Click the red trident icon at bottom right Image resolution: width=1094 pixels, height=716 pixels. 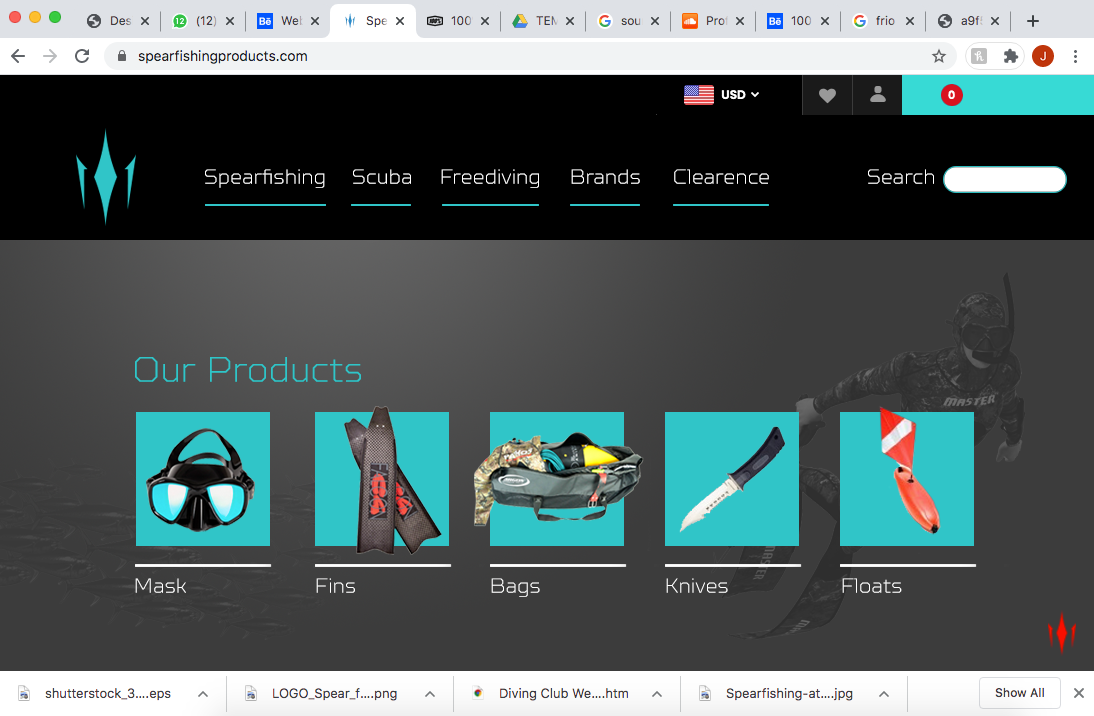tap(1061, 631)
